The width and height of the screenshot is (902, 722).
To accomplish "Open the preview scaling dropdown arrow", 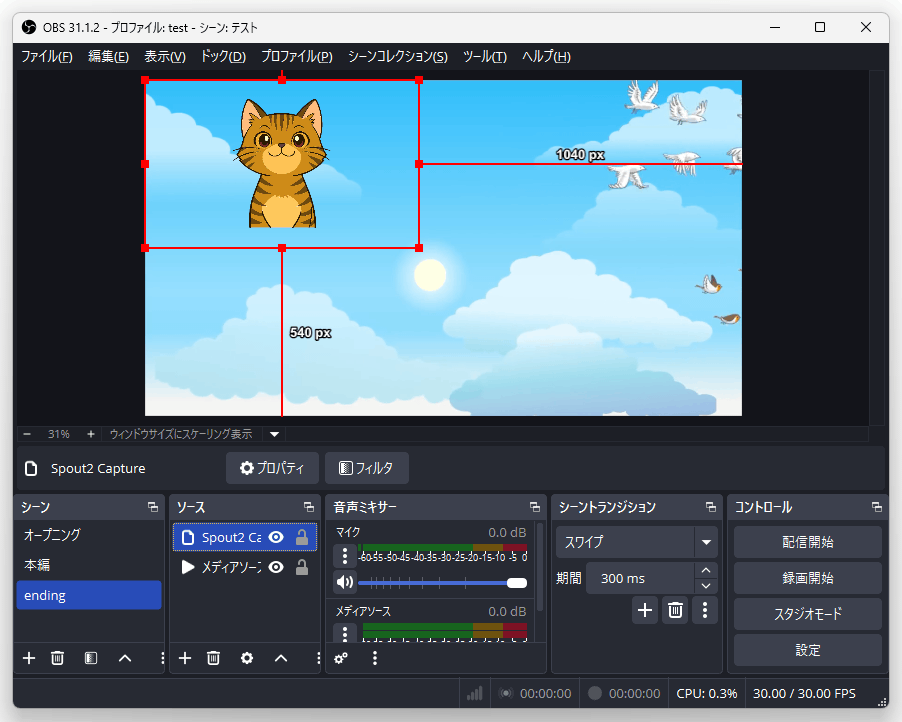I will [275, 434].
